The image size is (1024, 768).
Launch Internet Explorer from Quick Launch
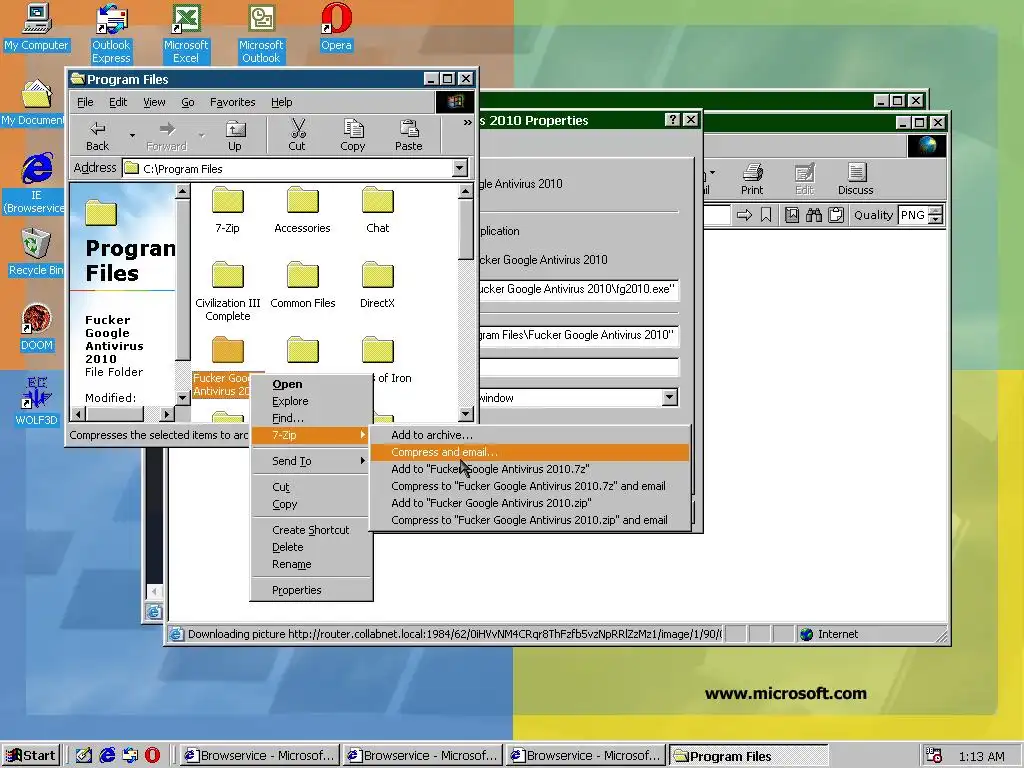[x=107, y=756]
